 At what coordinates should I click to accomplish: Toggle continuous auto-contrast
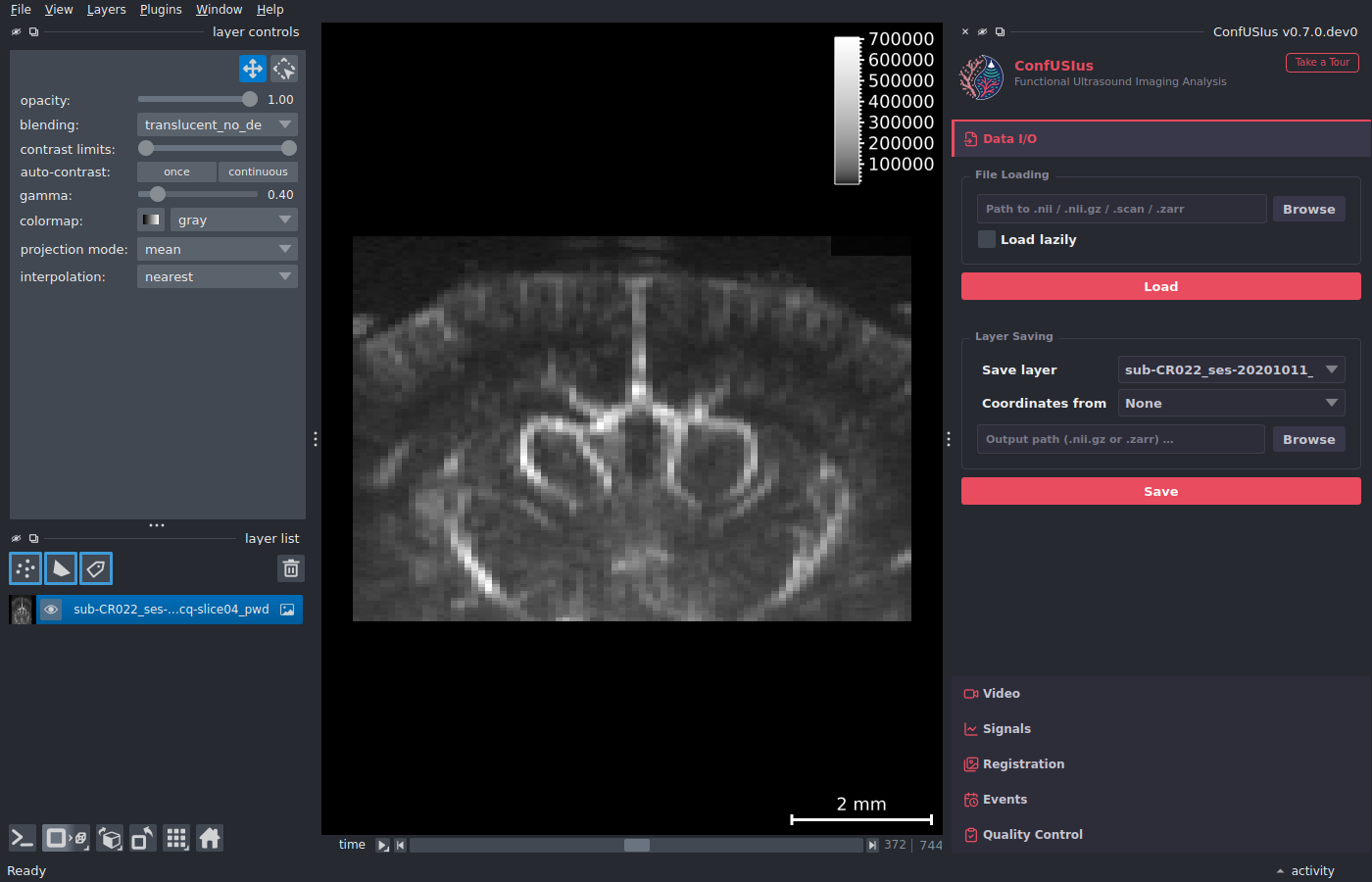click(258, 171)
